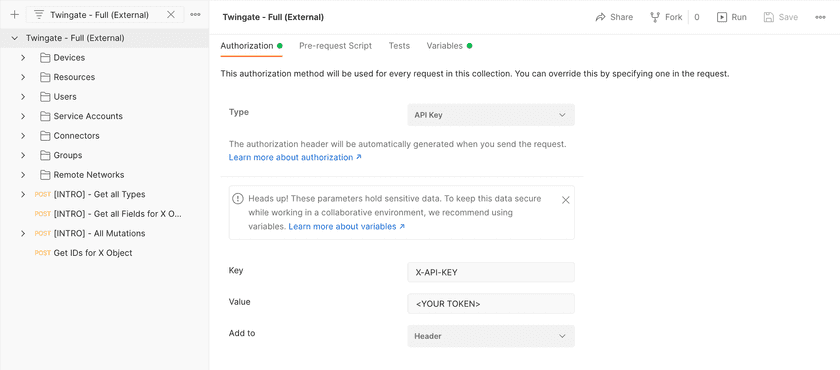This screenshot has width=840, height=370.
Task: Dismiss the Heads up sensitive data notice
Action: 565,200
